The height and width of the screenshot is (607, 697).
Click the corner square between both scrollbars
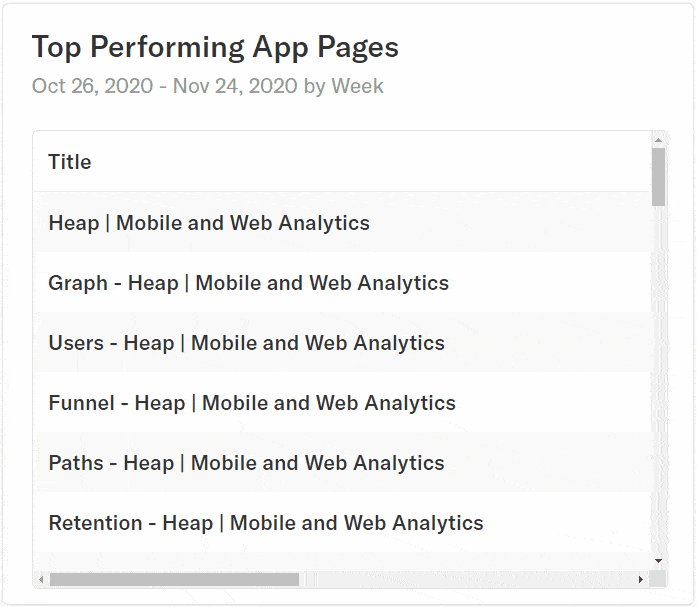[x=657, y=579]
